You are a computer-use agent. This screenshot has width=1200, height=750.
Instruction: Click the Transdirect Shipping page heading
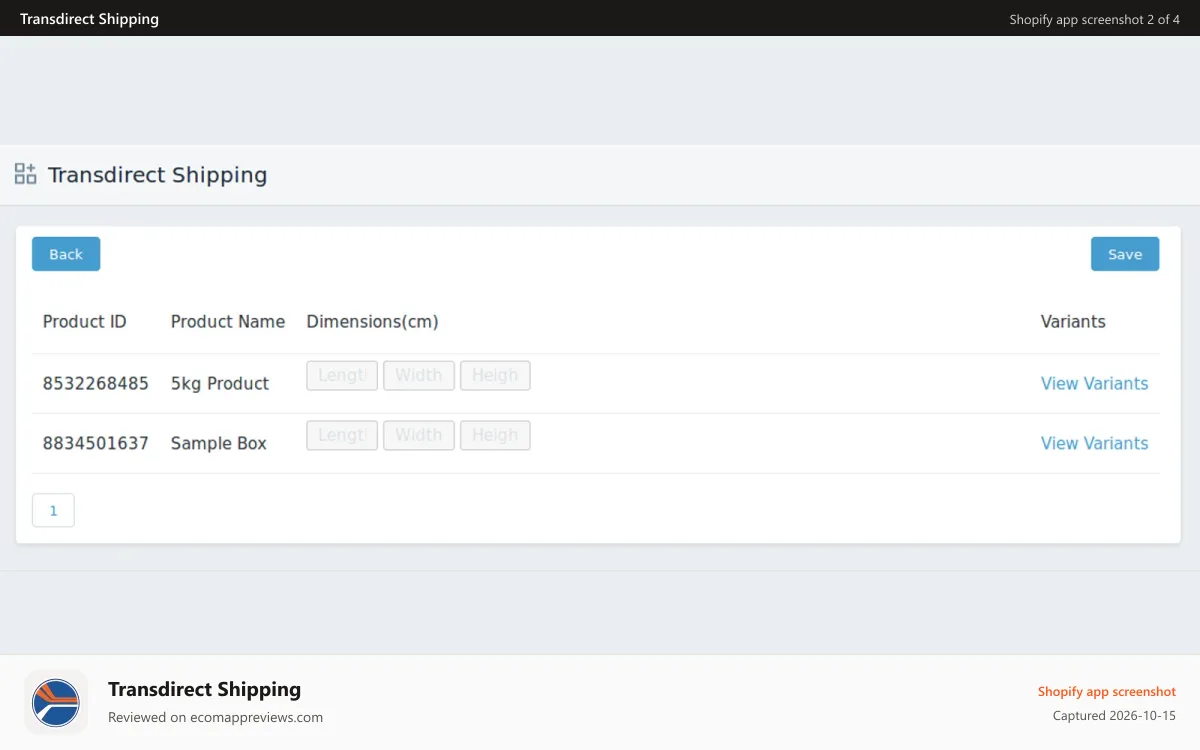(158, 175)
